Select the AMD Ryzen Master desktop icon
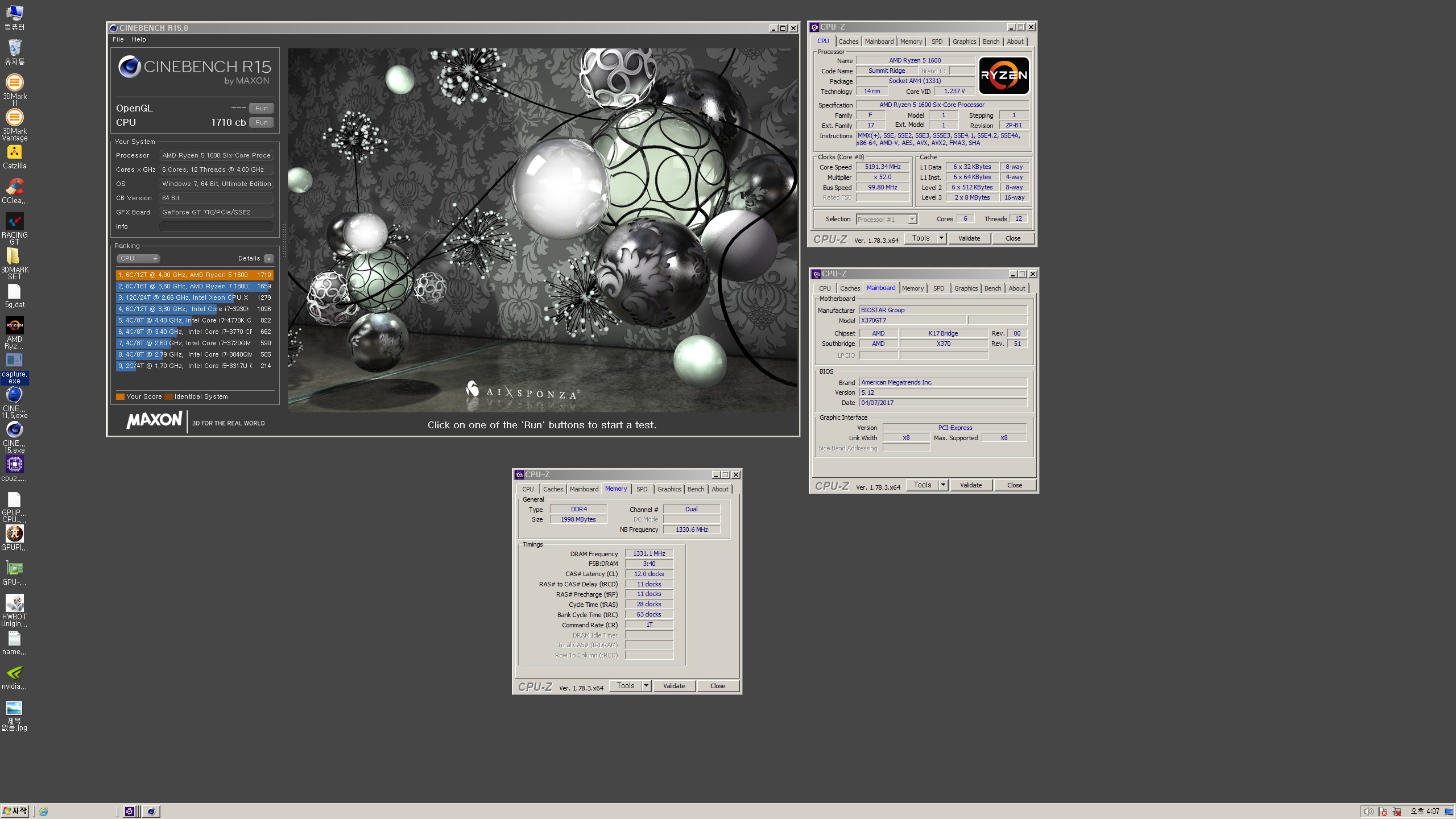The image size is (1456, 819). (x=14, y=333)
